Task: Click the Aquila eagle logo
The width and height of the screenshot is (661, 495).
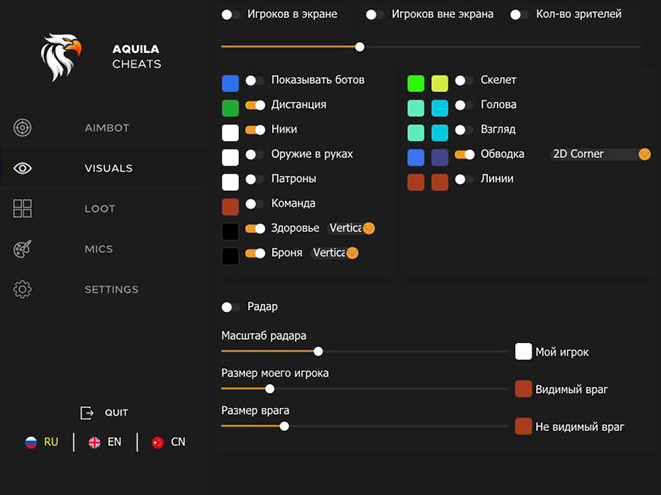Action: click(x=61, y=57)
